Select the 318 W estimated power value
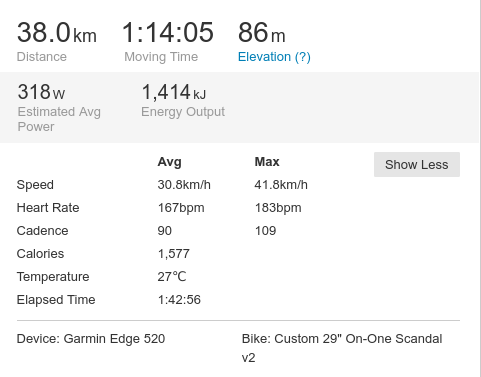This screenshot has width=481, height=377. tap(41, 92)
